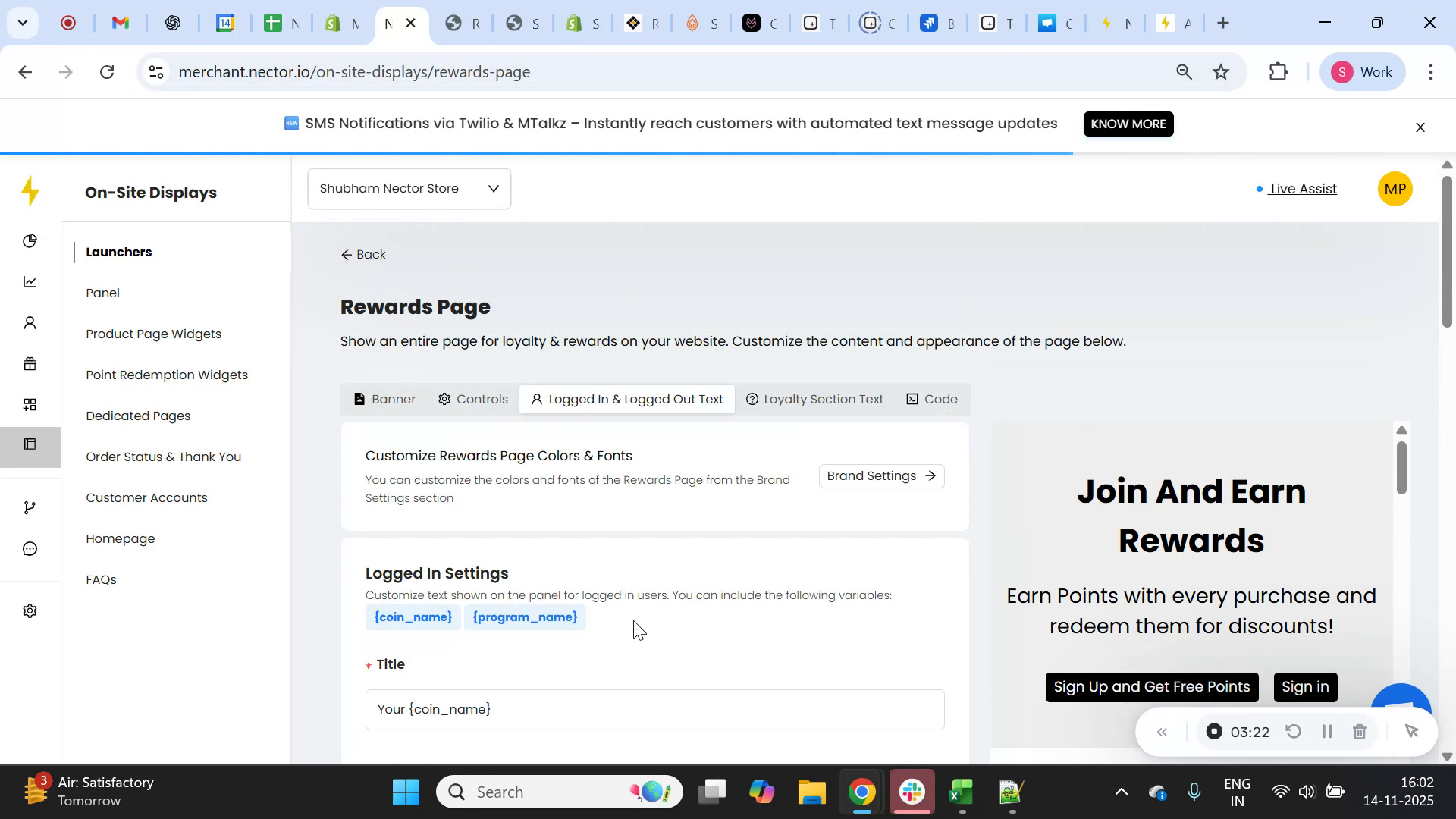Viewport: 1456px width, 819px height.
Task: Open the Chrome profile Work dropdown
Action: pos(1362,72)
